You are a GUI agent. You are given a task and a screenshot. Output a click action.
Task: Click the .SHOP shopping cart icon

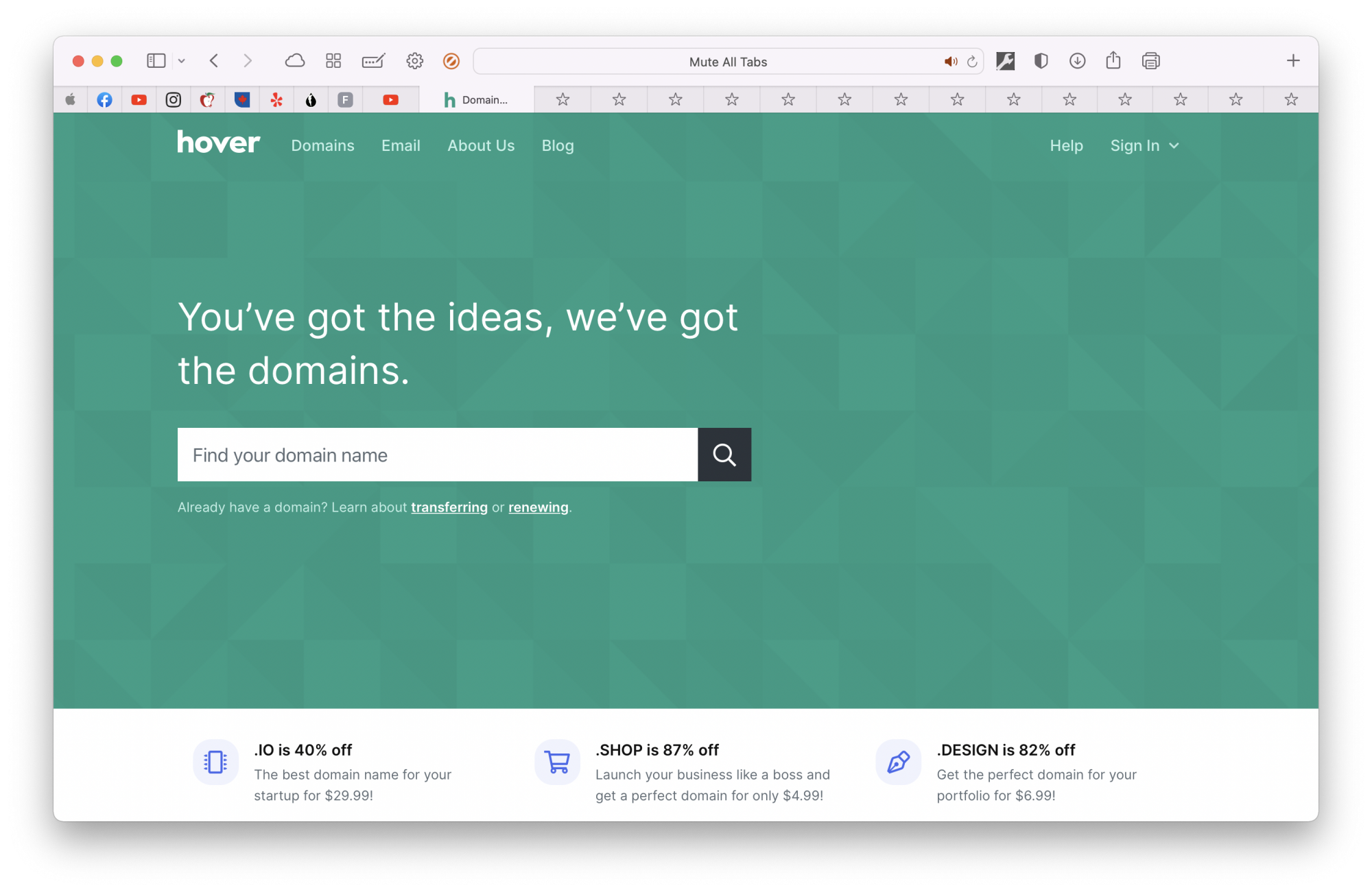[557, 762]
